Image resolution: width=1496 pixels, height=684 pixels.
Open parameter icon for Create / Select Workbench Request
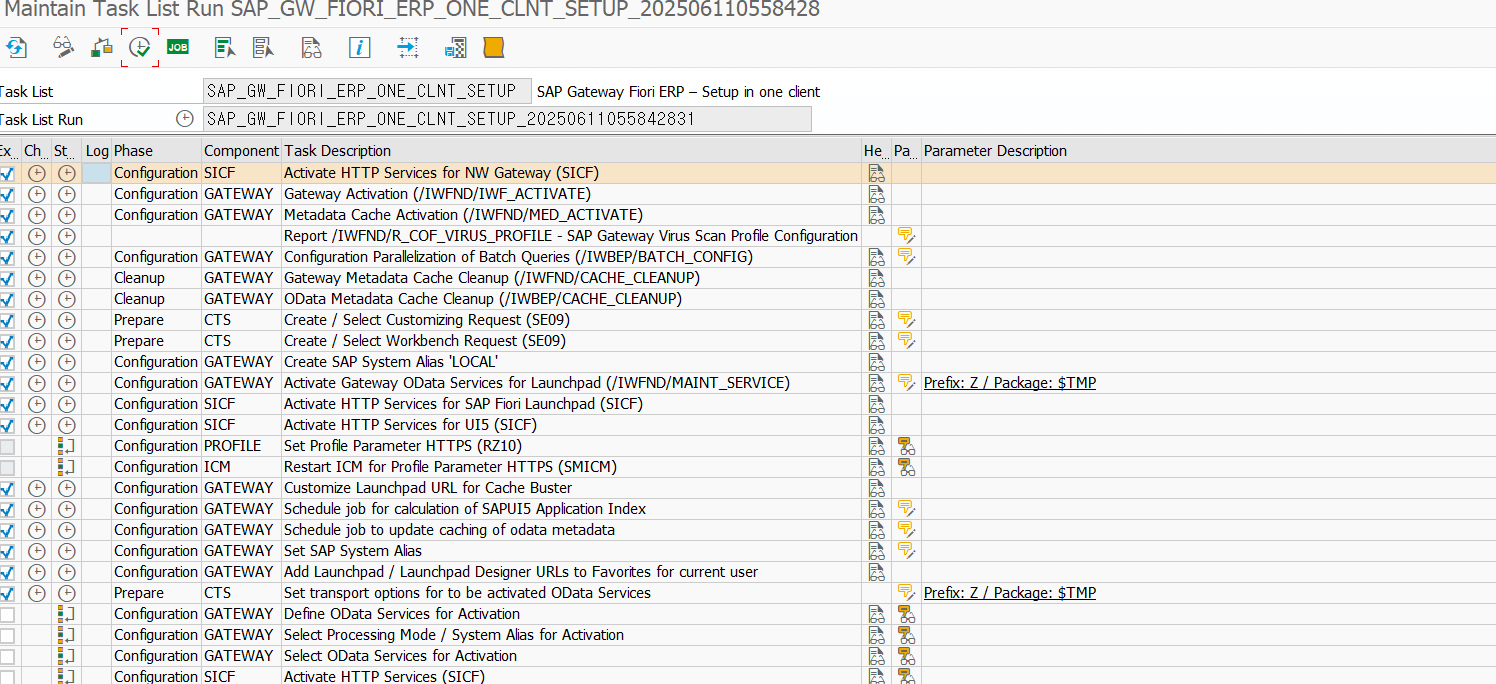pos(906,341)
